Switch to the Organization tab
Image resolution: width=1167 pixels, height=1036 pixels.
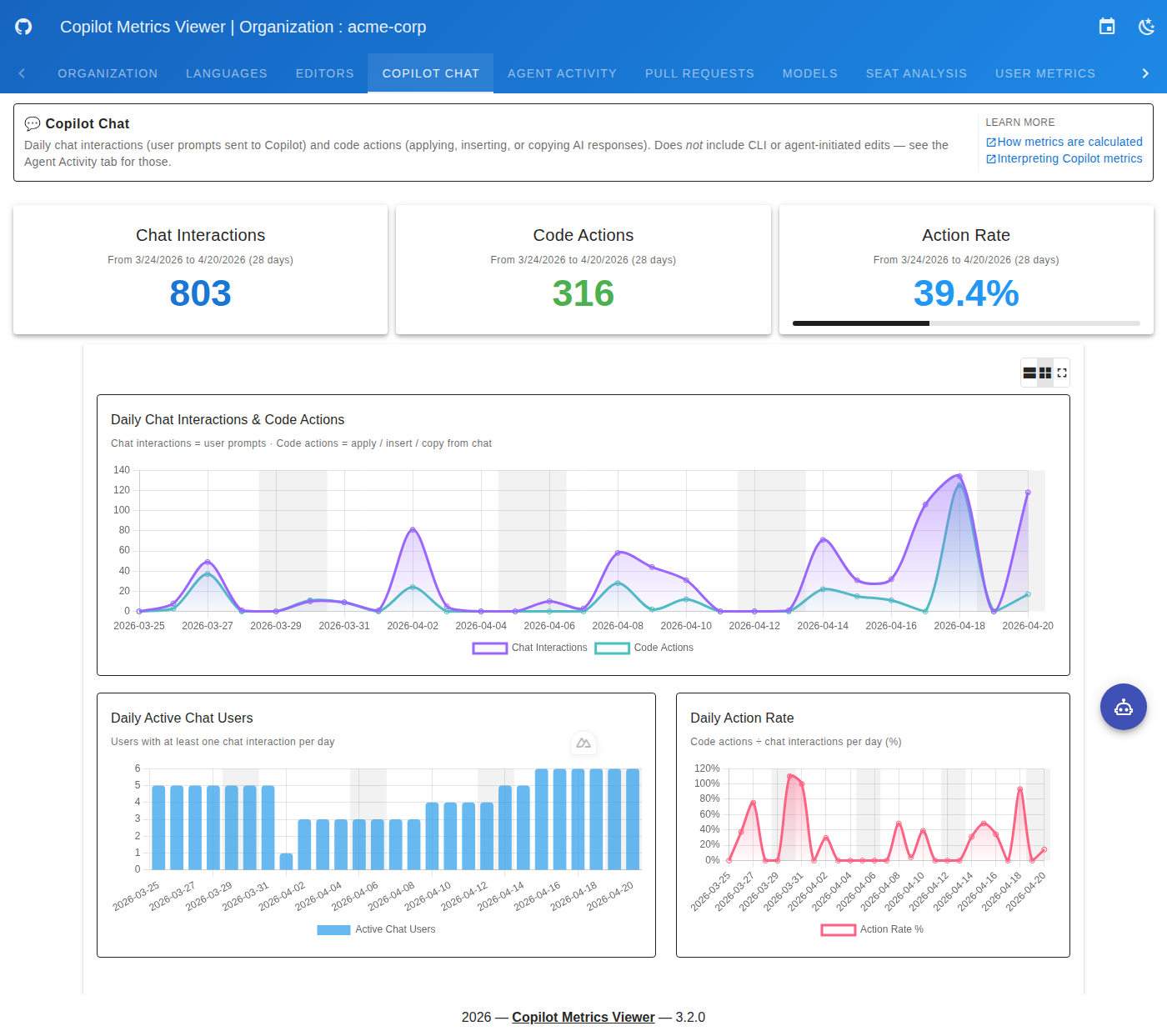click(x=108, y=73)
